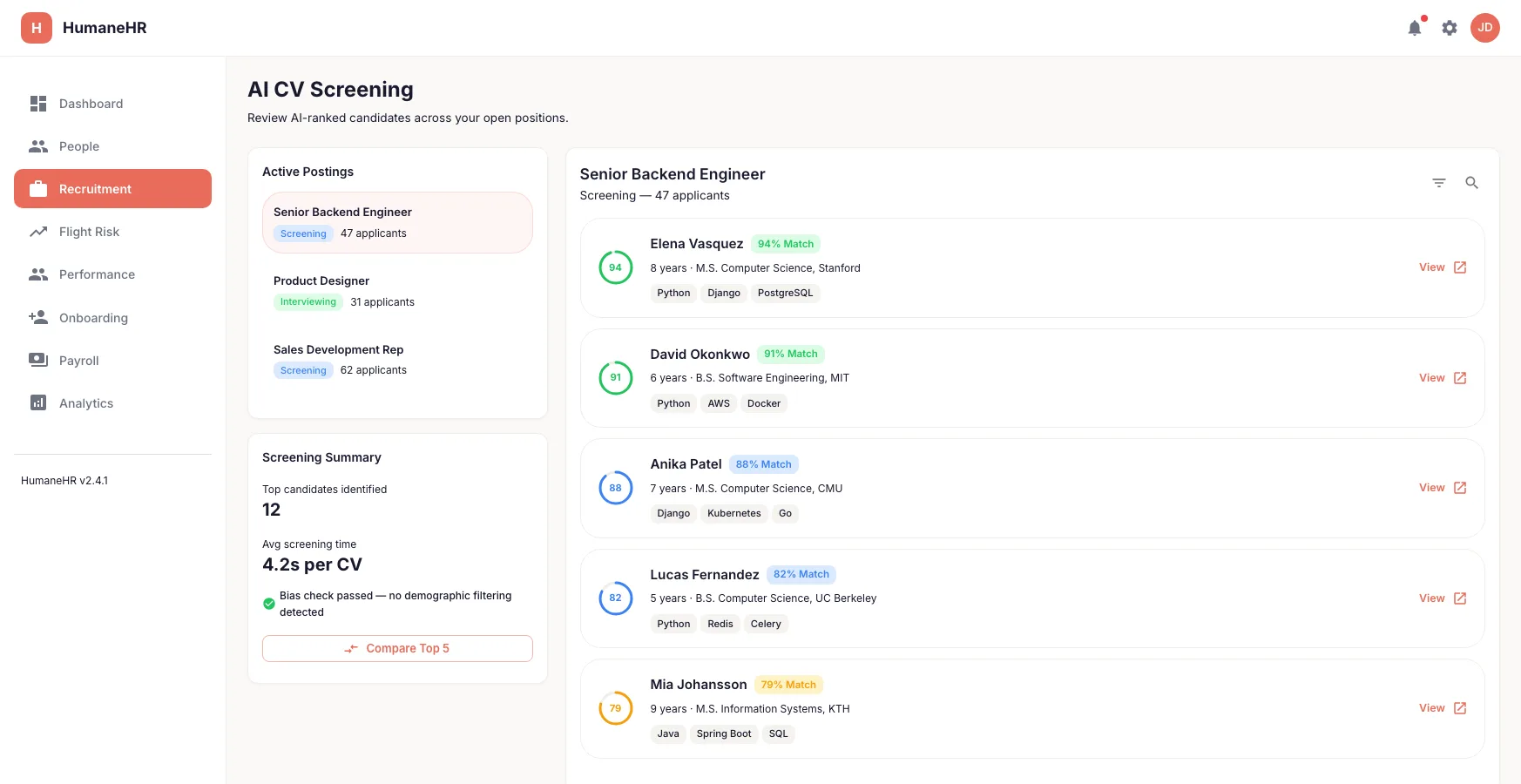Screen dimensions: 1521x784
Task: Click the 88% Match badge
Action: (763, 464)
